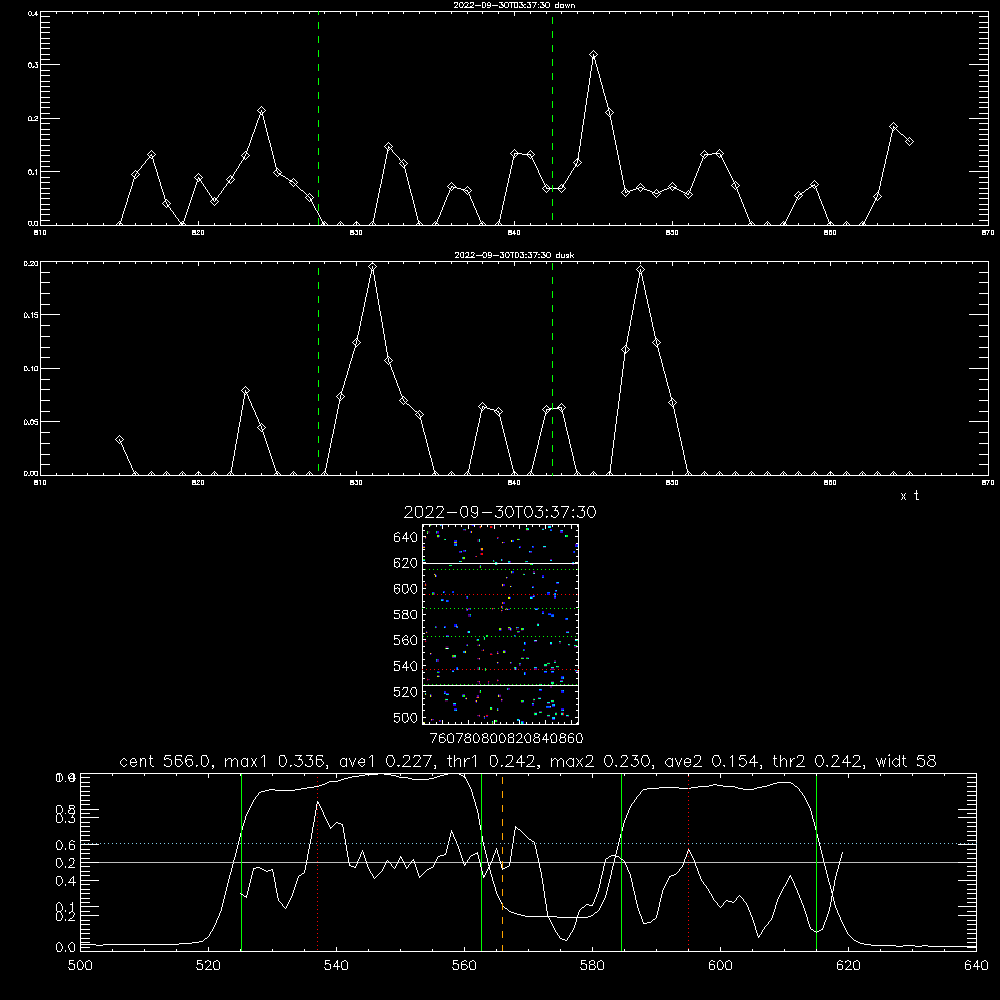Click the 620 x-axis label of bottom plot
1000x1000 pixels.
848,966
